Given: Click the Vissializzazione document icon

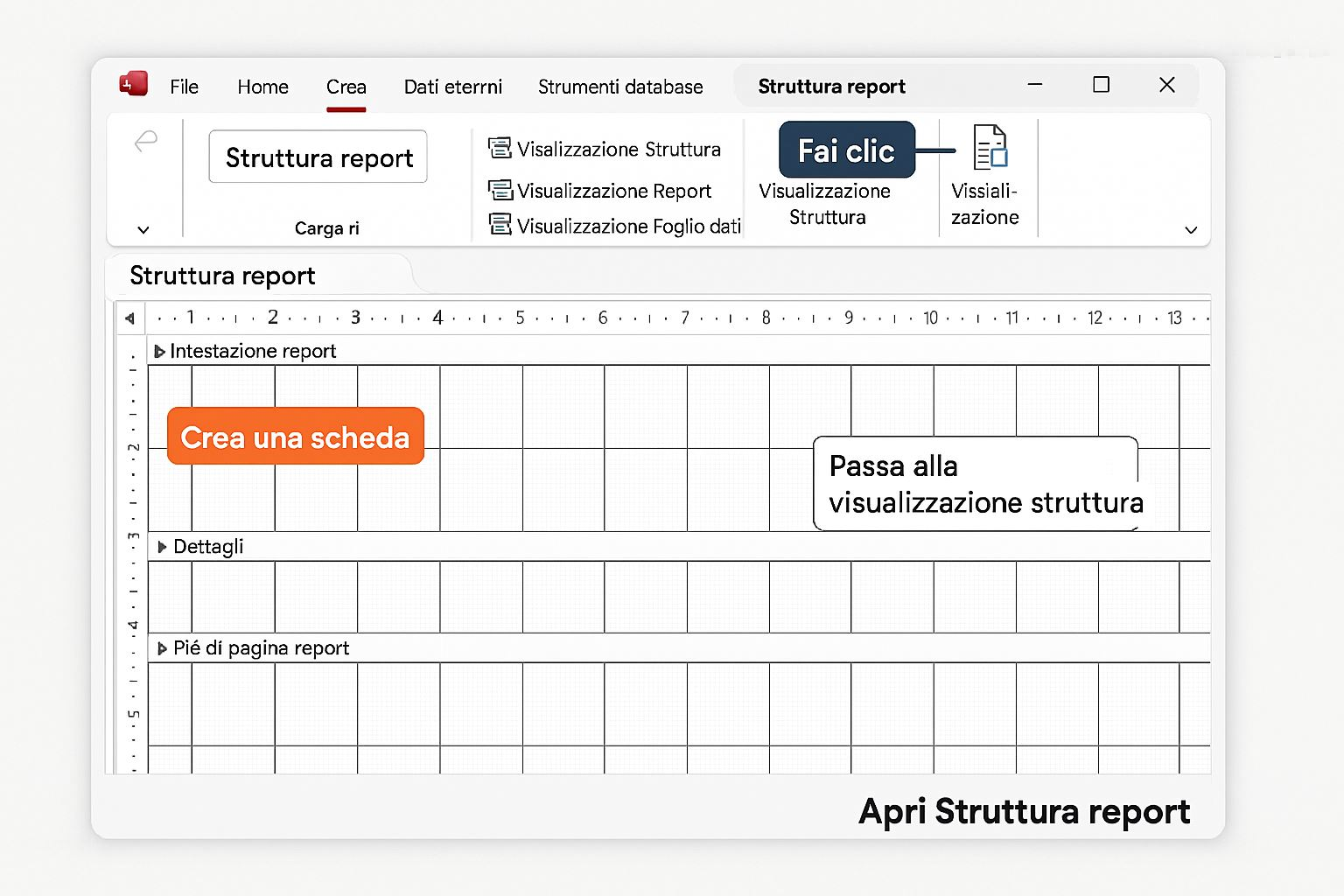Looking at the screenshot, I should pyautogui.click(x=990, y=146).
